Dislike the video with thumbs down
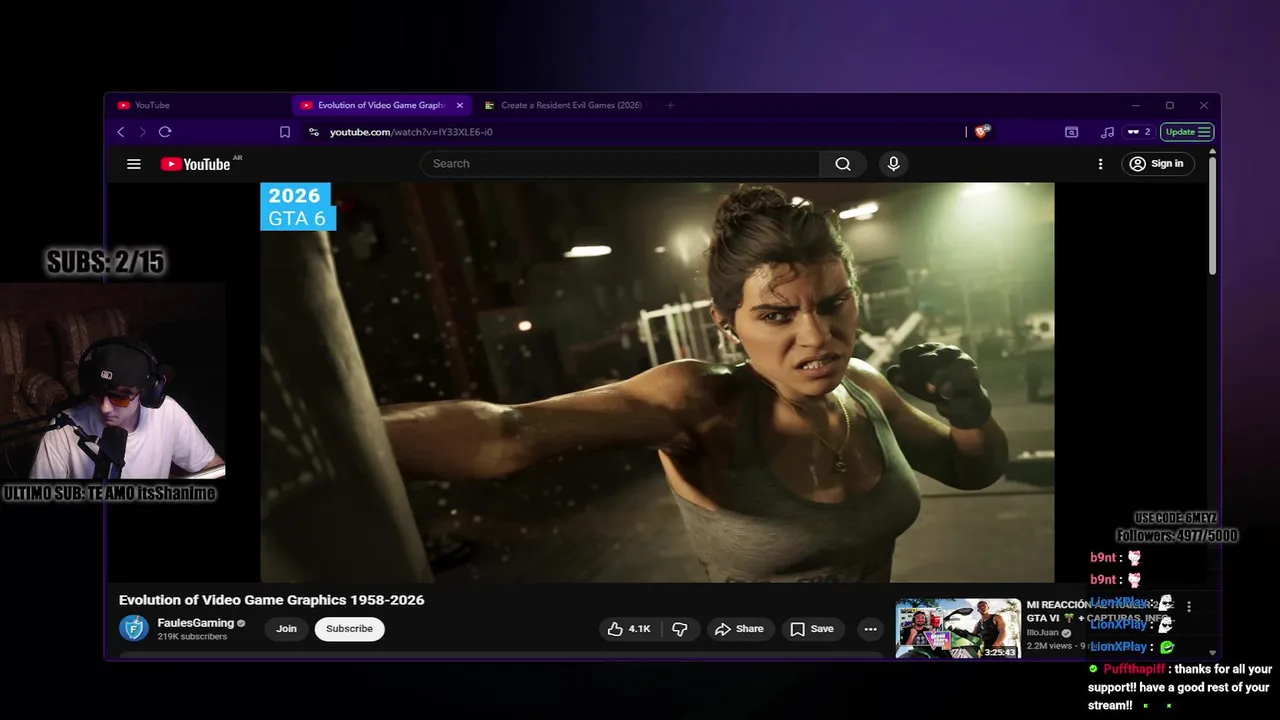1280x720 pixels. [679, 629]
